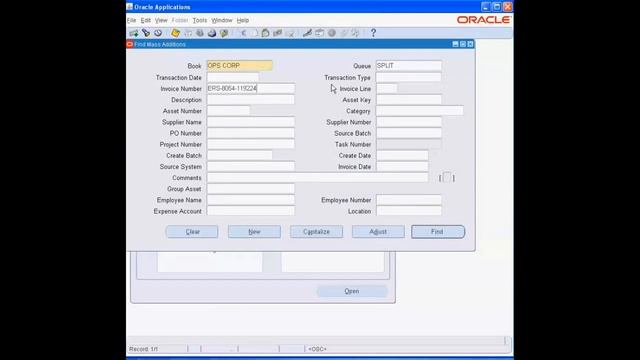The height and width of the screenshot is (360, 640).
Task: Click the Clear Record toolbar icon
Action: point(278,33)
